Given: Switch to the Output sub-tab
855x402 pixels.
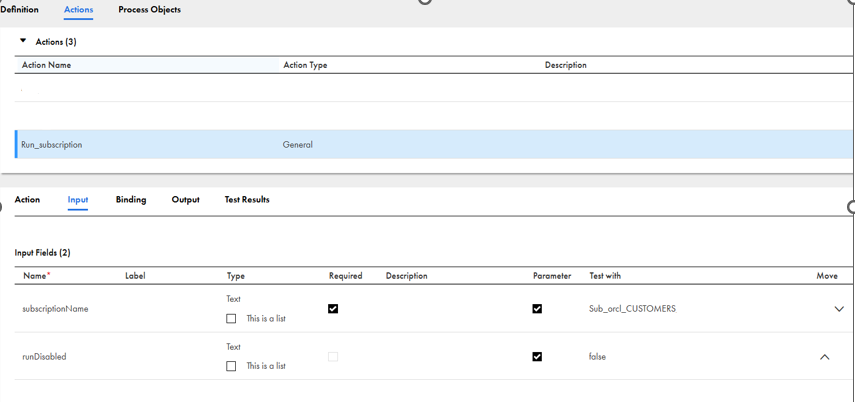Looking at the screenshot, I should (185, 200).
